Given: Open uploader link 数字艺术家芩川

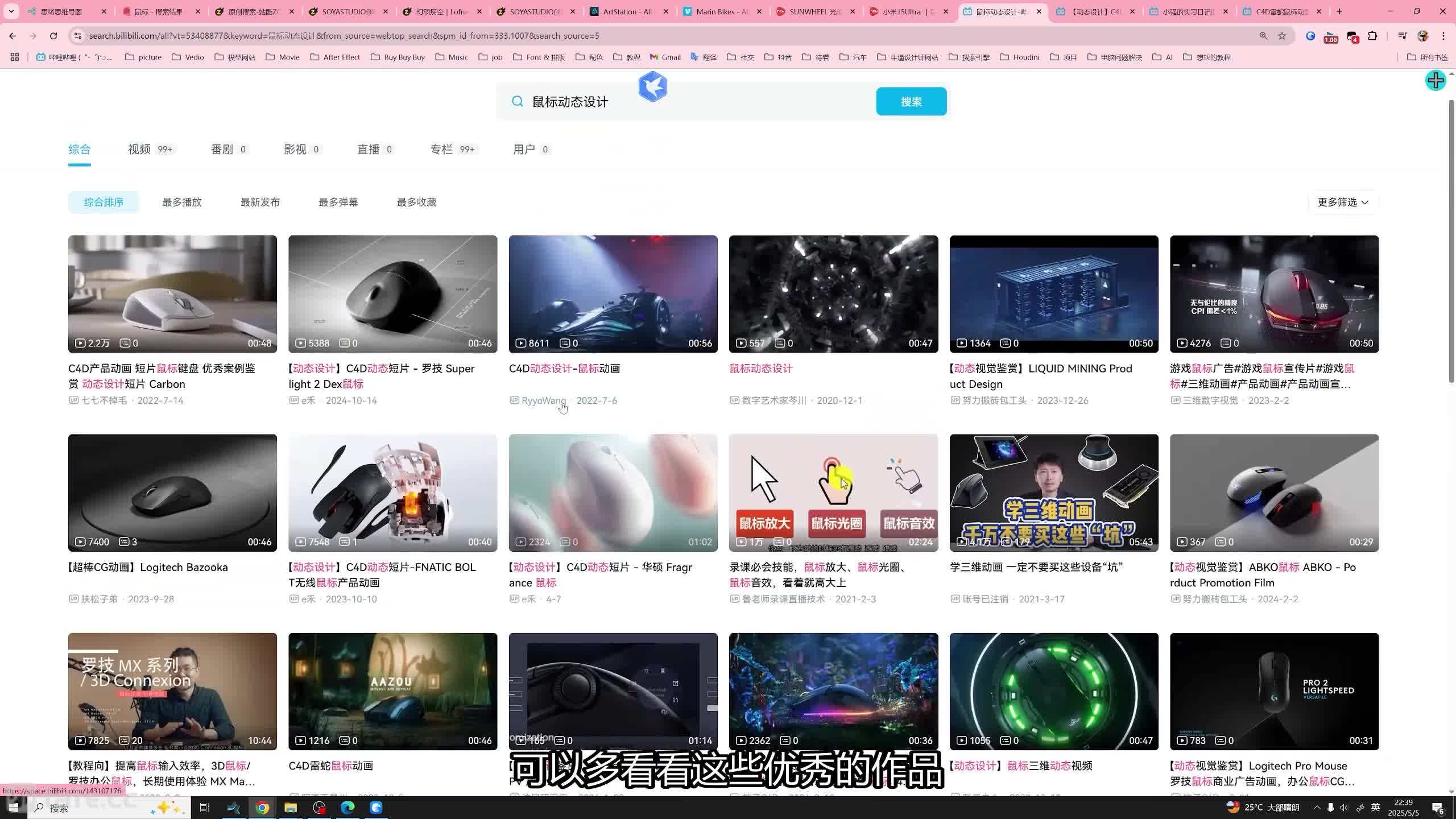Looking at the screenshot, I should click(774, 400).
